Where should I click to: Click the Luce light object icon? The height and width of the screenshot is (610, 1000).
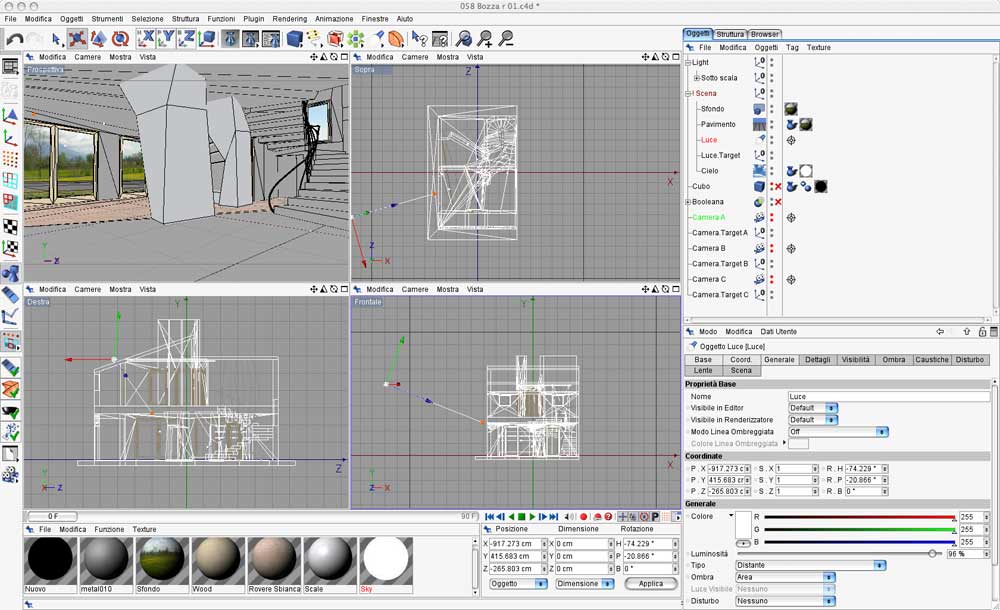tap(760, 140)
